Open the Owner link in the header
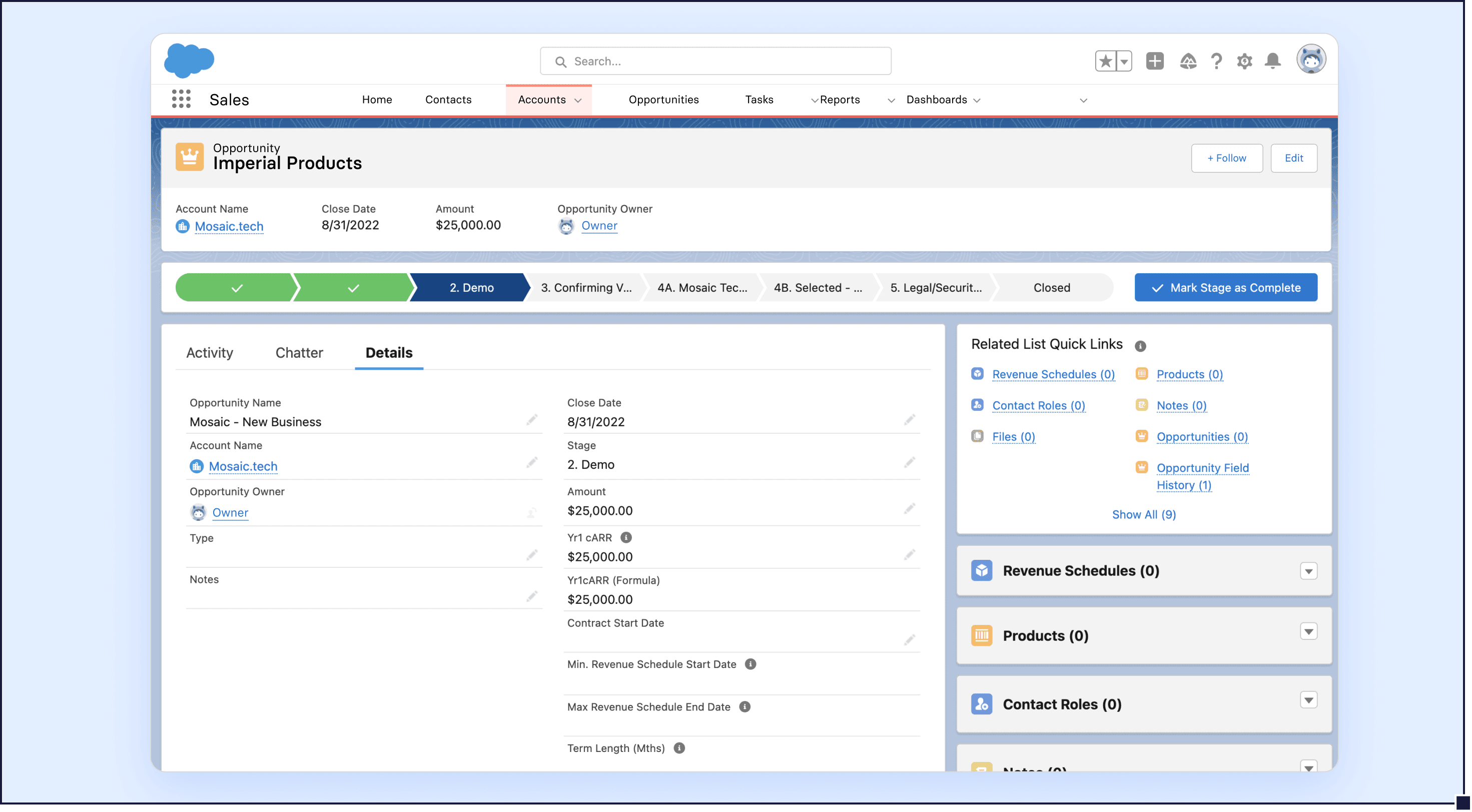 click(599, 226)
